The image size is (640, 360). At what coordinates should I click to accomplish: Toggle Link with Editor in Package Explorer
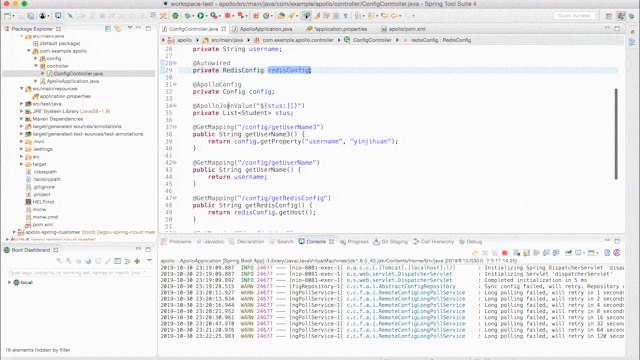(118, 29)
